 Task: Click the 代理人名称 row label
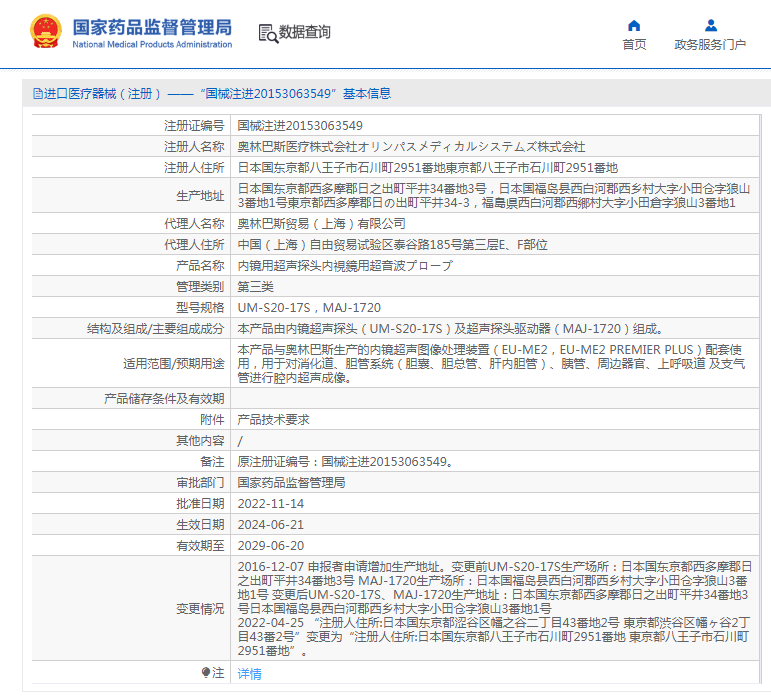pyautogui.click(x=194, y=224)
